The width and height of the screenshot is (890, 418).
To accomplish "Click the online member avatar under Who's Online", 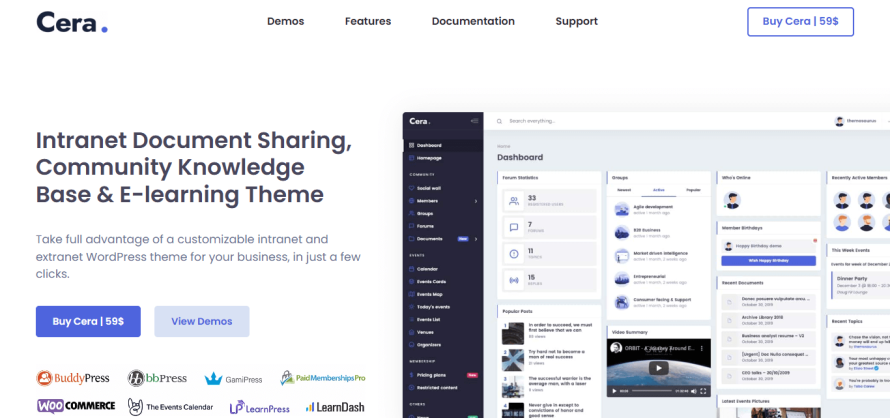I will coord(732,200).
